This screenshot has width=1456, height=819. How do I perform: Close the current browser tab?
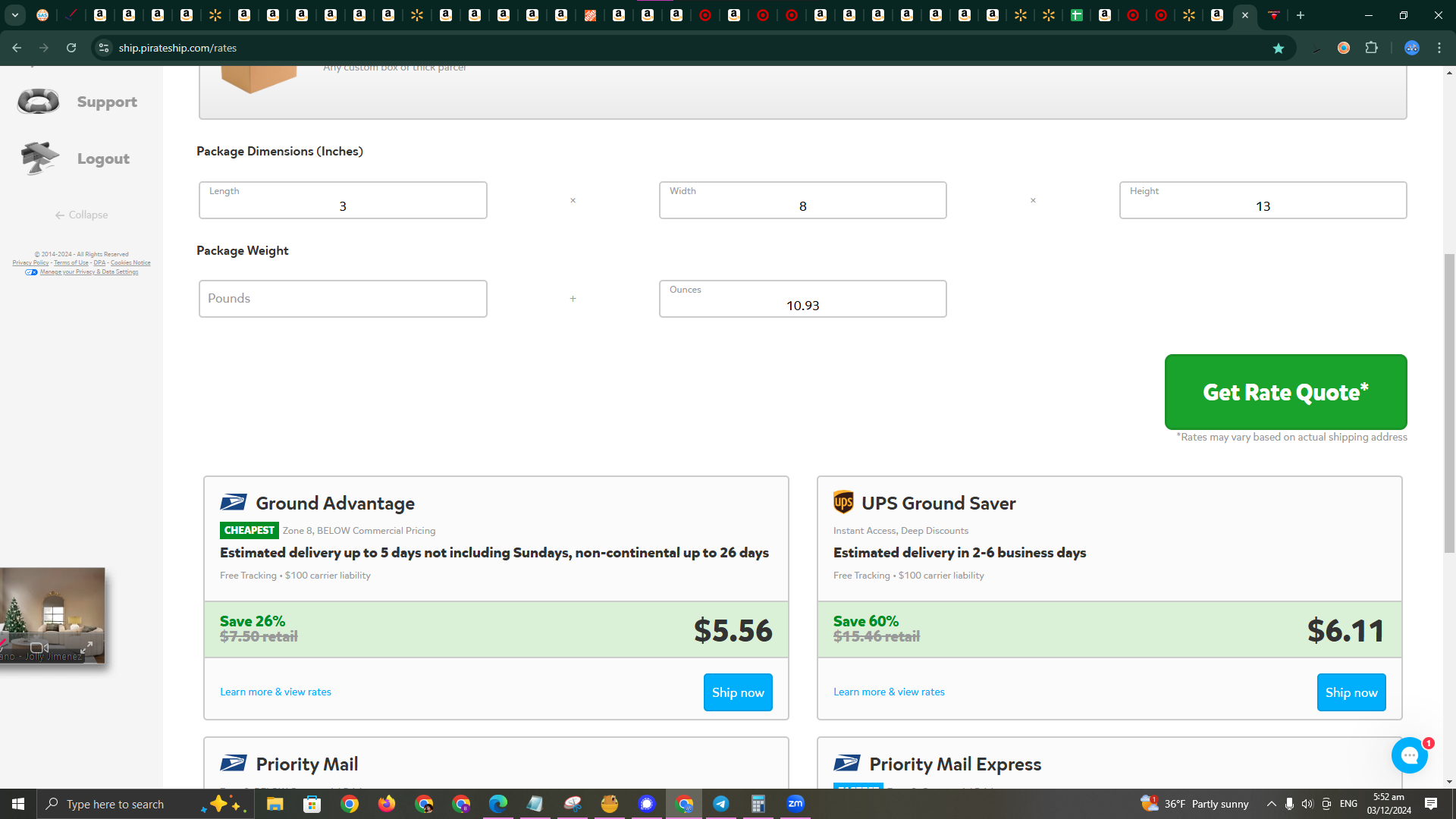(1245, 15)
